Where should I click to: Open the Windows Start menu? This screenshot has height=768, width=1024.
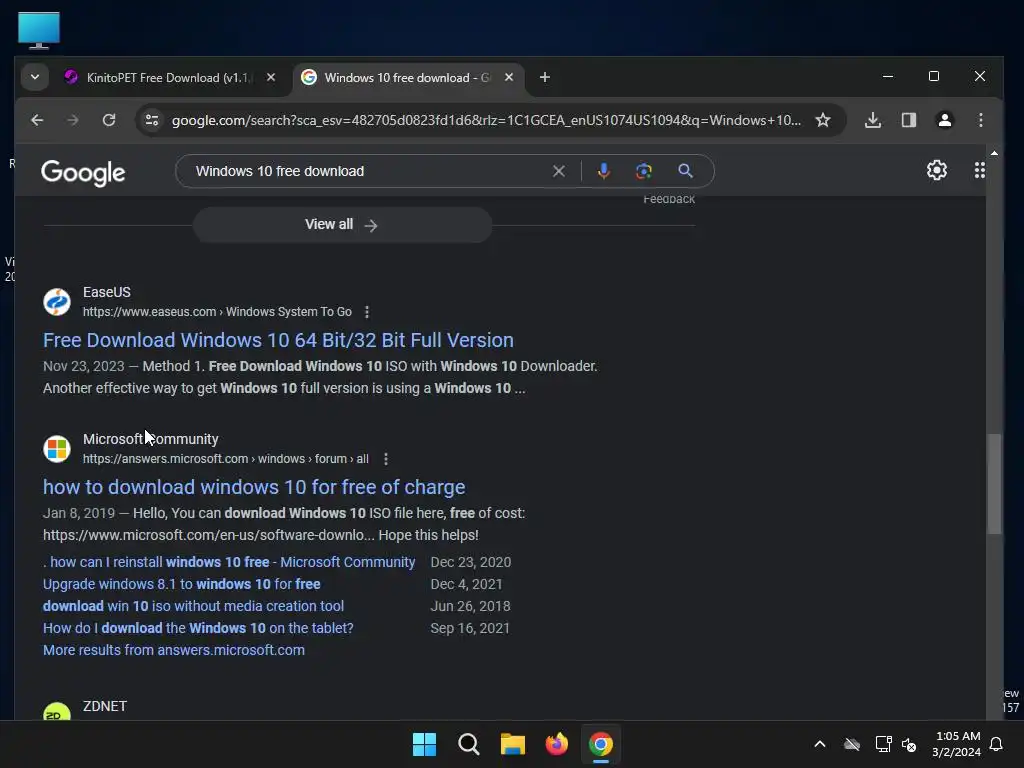pos(424,744)
